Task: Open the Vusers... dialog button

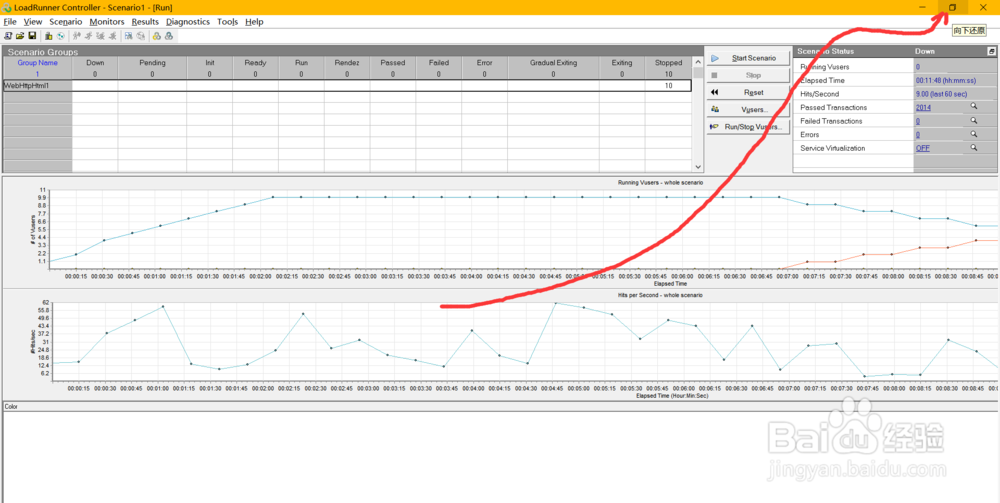Action: click(x=747, y=110)
